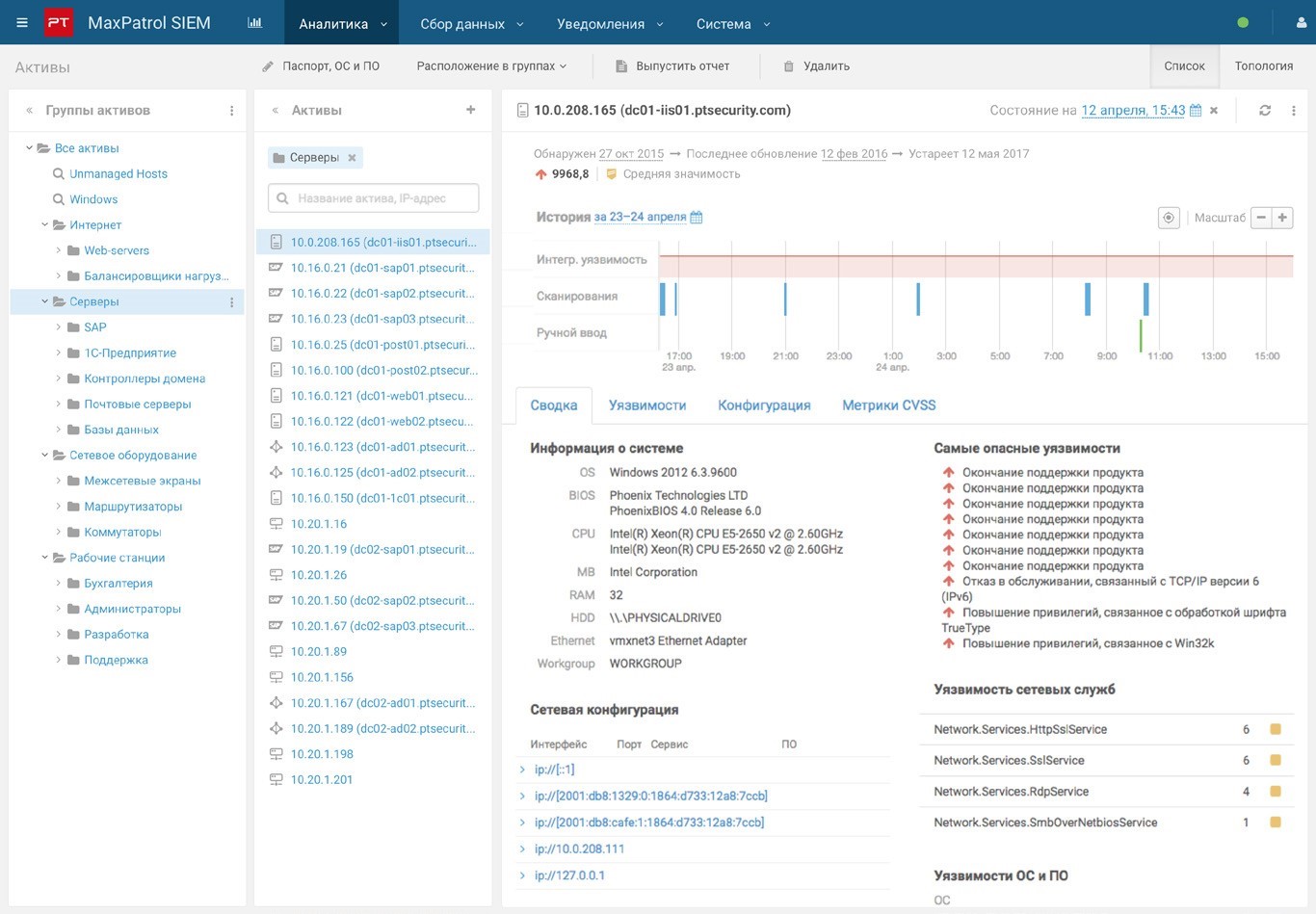The width and height of the screenshot is (1316, 914).
Task: Open the Сбор данных menu
Action: [471, 24]
